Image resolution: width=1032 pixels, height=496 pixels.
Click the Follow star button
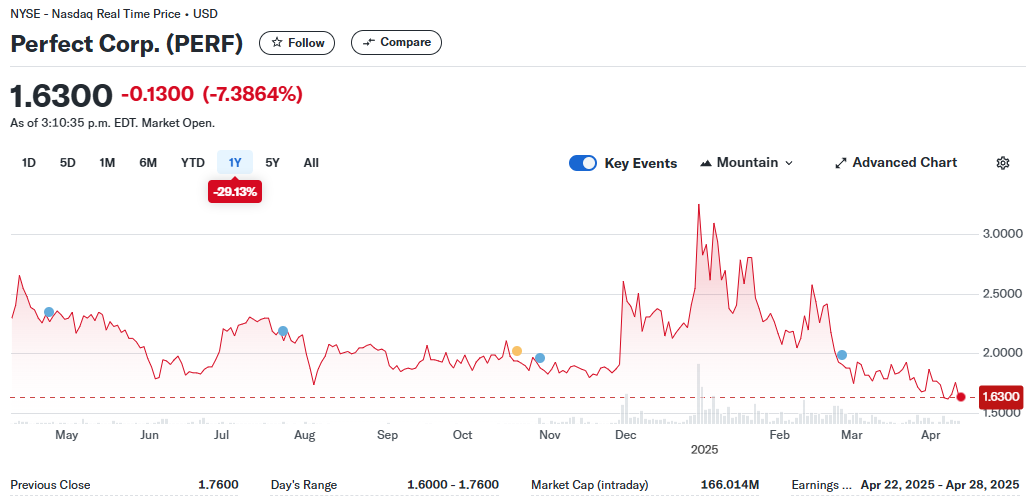tap(297, 43)
